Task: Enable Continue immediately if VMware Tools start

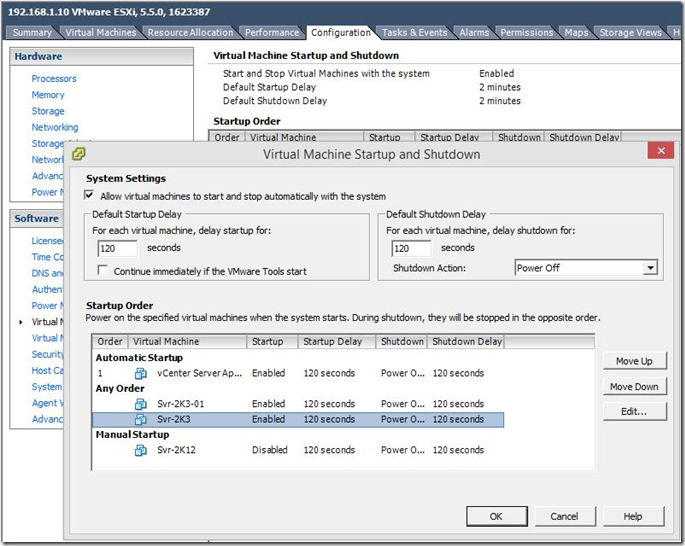Action: (103, 270)
